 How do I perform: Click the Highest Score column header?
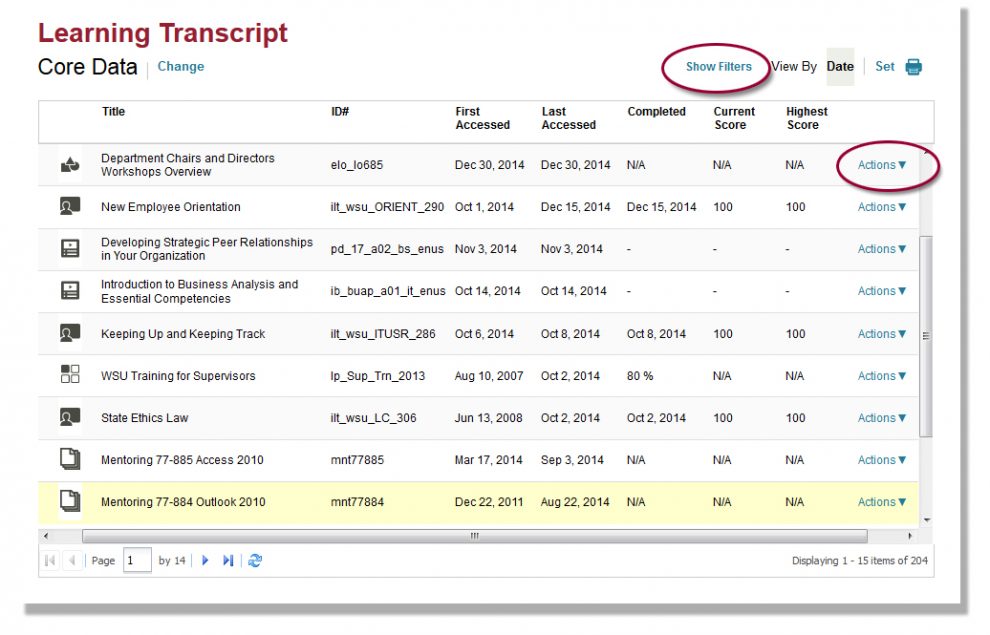click(x=806, y=117)
